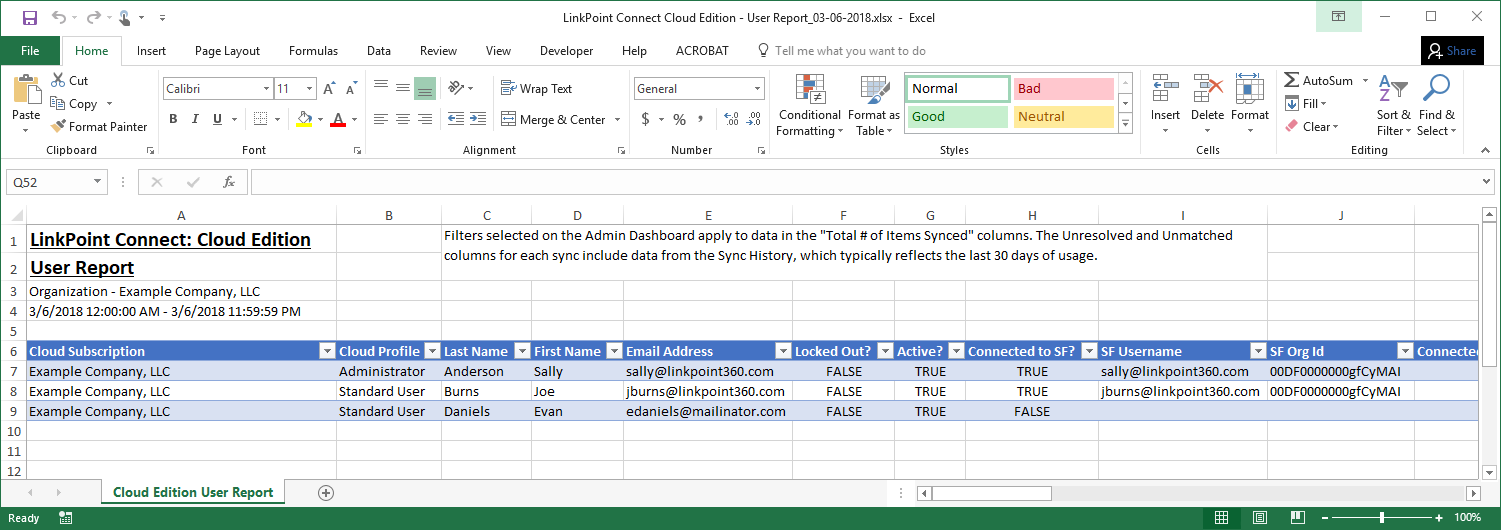Apply Comma Style number format

click(x=702, y=119)
